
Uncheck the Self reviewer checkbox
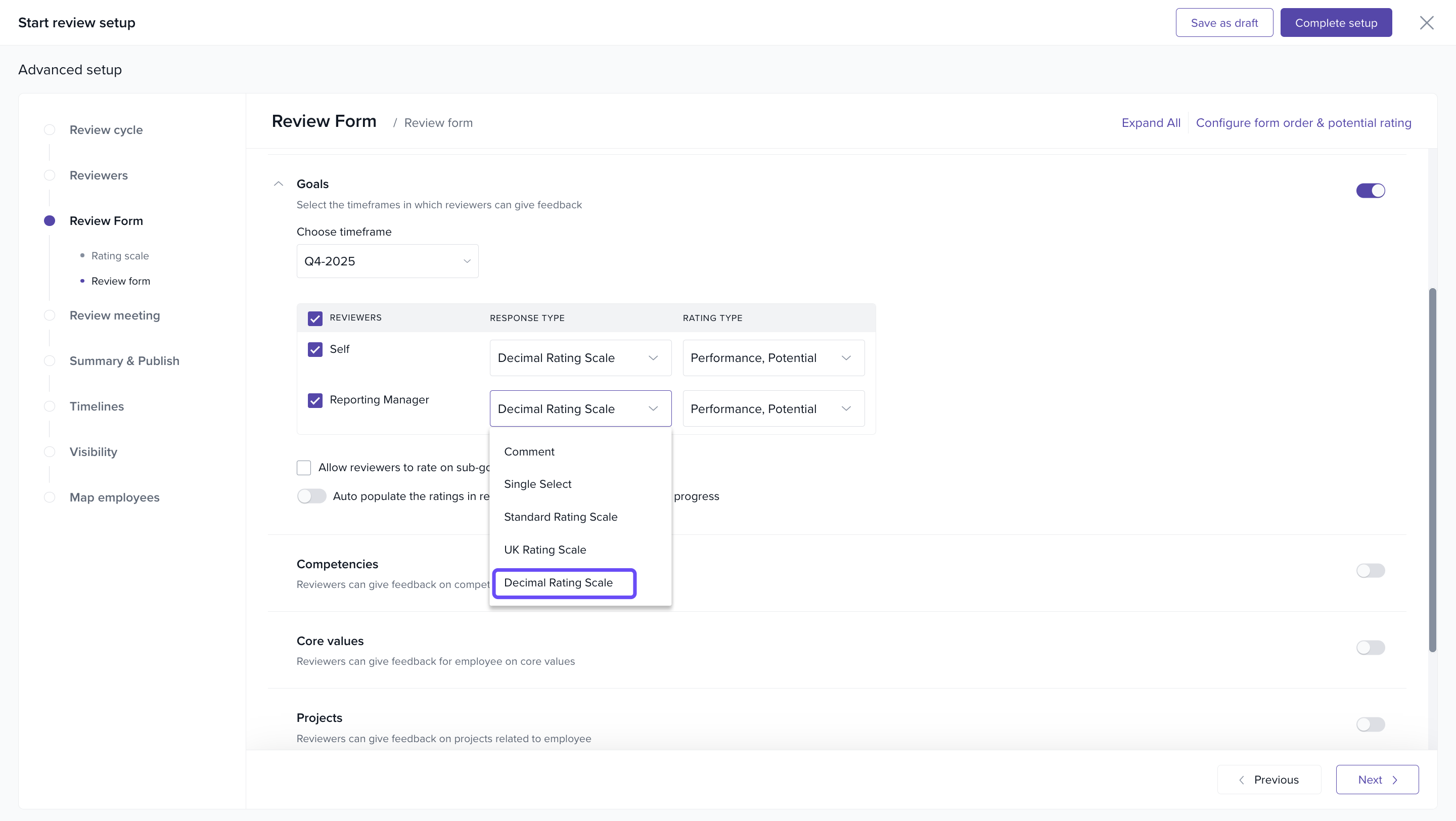pyautogui.click(x=315, y=349)
